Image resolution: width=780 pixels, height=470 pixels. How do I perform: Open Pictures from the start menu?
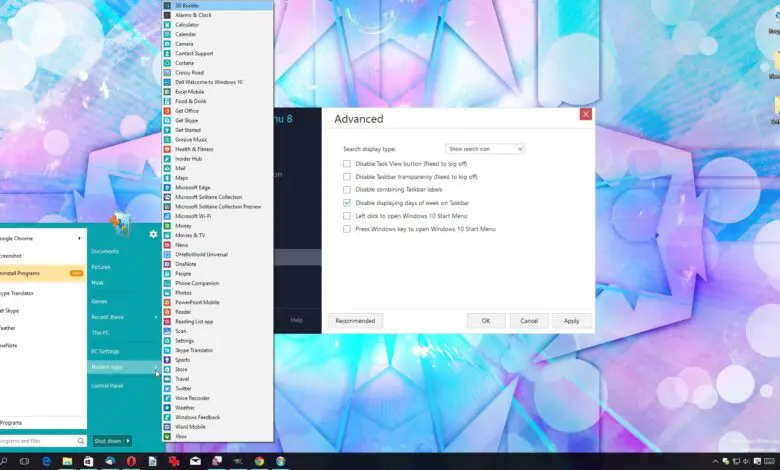[x=100, y=267]
